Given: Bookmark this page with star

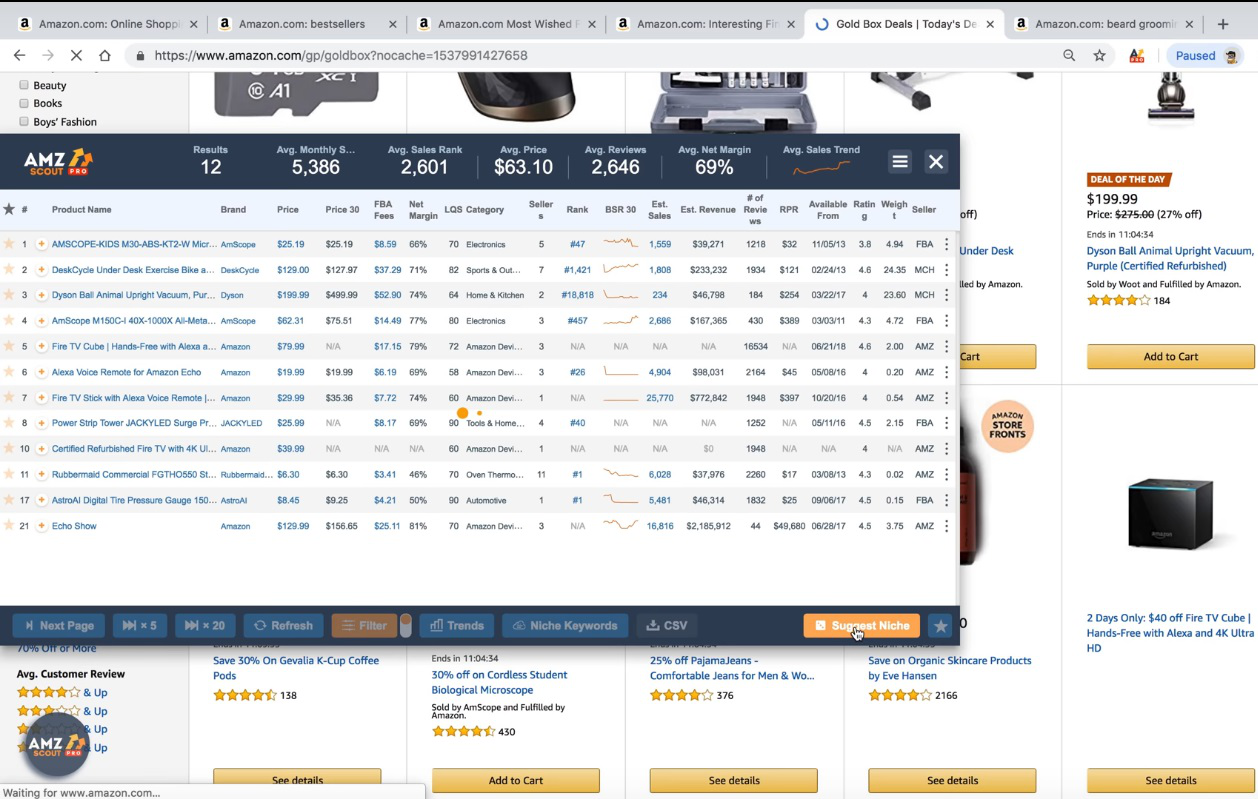Looking at the screenshot, I should tap(1100, 56).
